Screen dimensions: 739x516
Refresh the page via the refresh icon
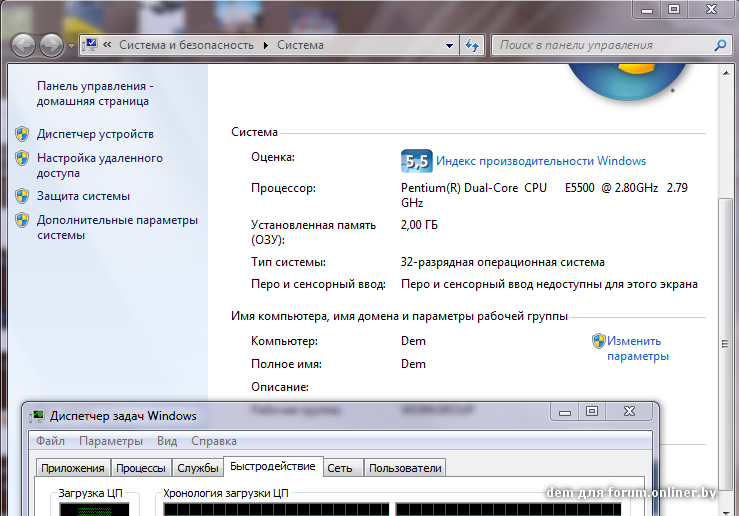(x=472, y=45)
